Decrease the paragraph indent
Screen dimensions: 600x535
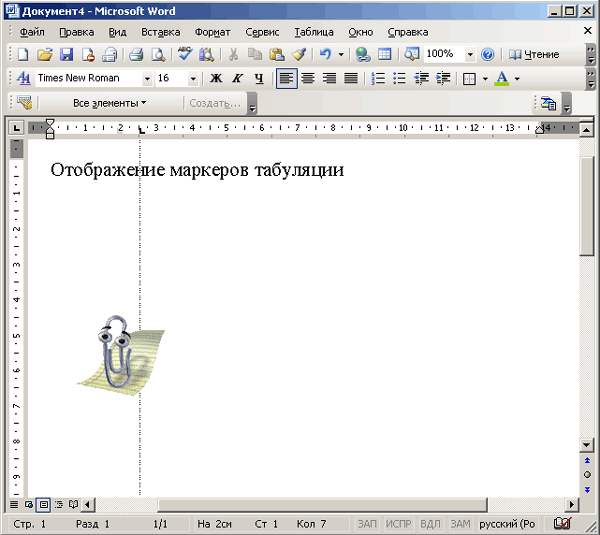pyautogui.click(x=421, y=78)
